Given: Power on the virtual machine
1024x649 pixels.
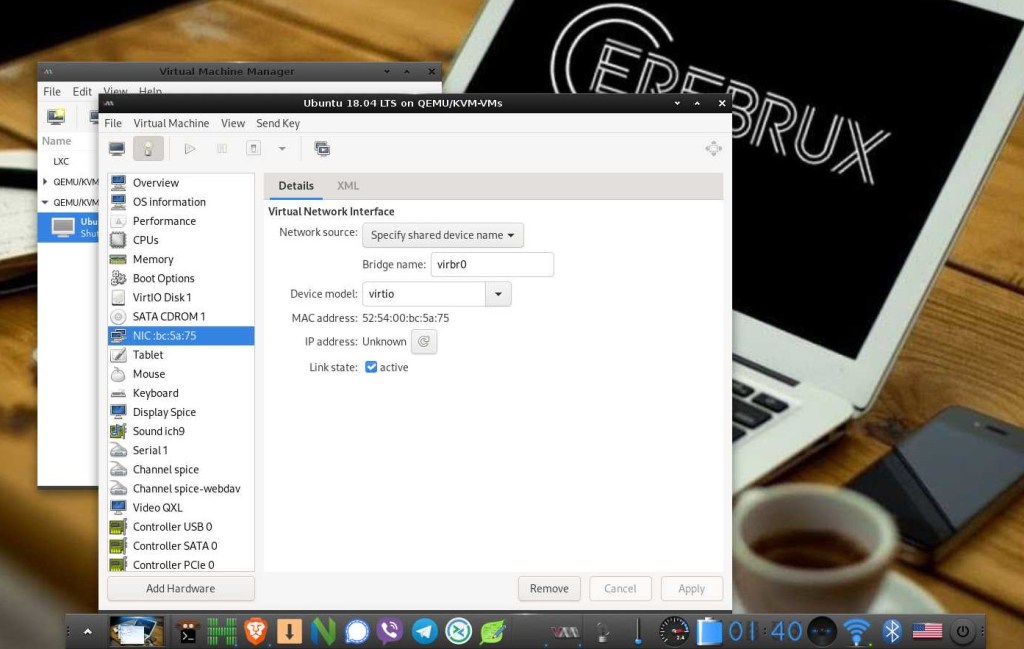Looking at the screenshot, I should tap(190, 149).
